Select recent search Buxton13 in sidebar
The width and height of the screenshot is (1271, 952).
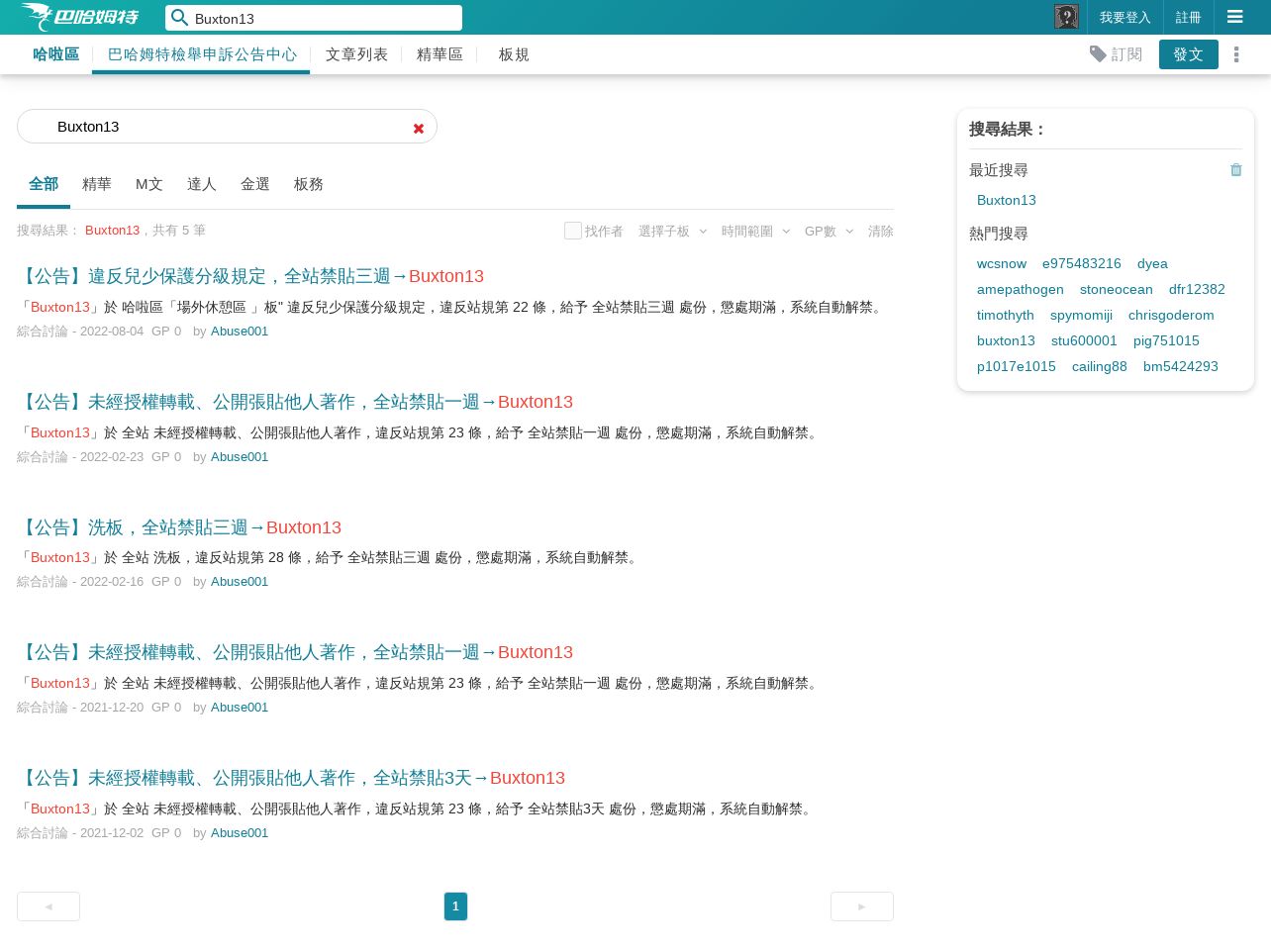pos(1007,200)
